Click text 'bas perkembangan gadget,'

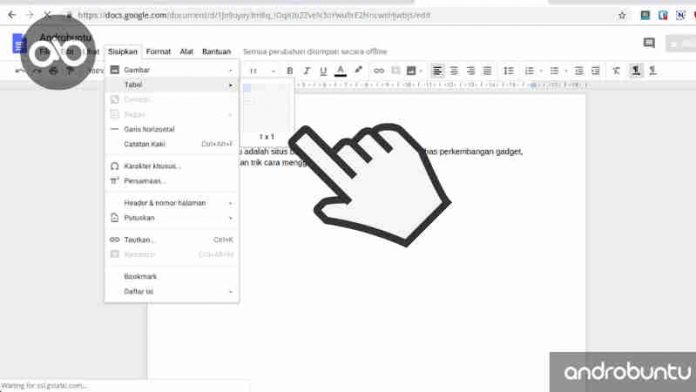click(474, 151)
